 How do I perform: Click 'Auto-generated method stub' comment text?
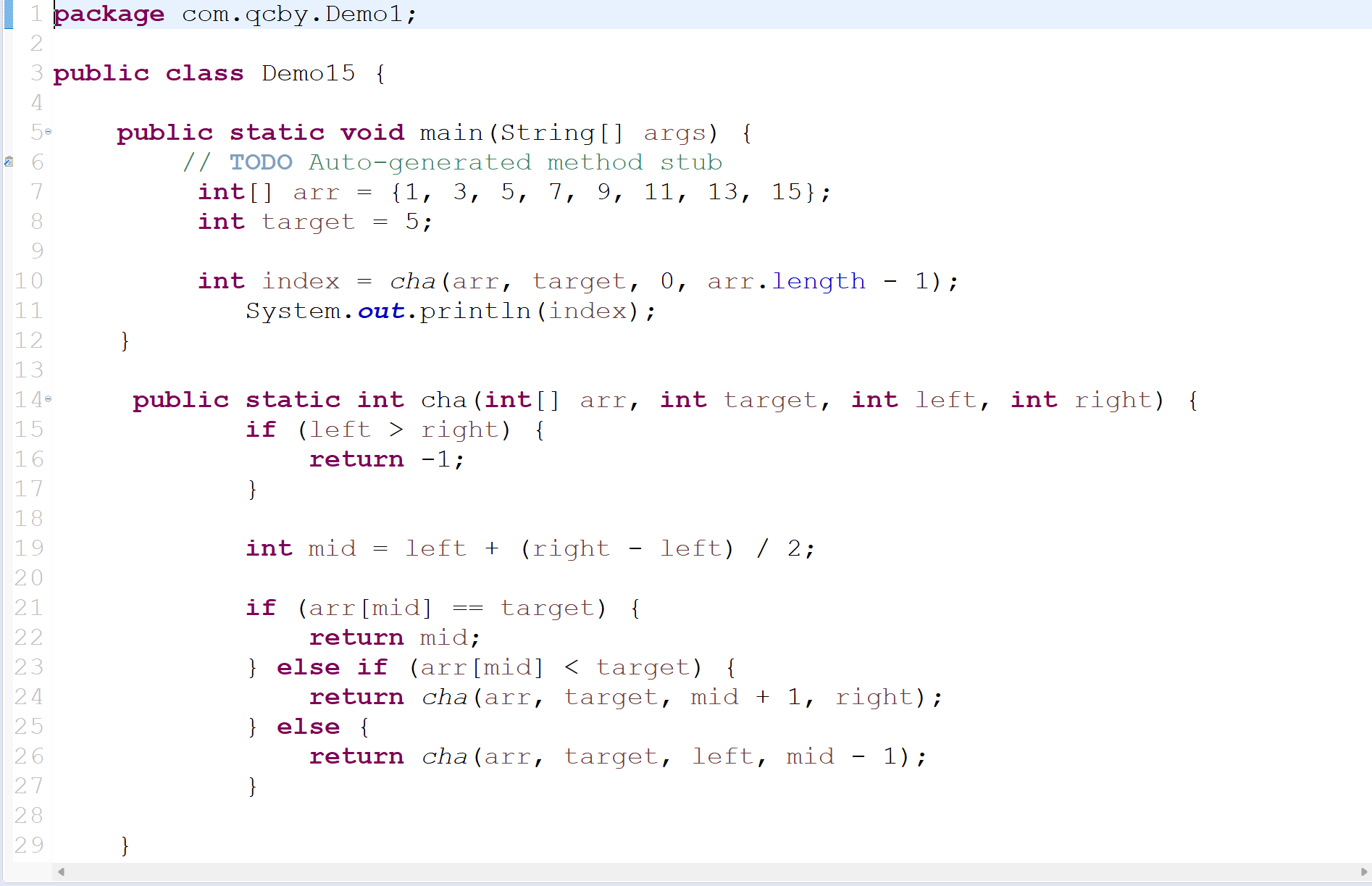516,162
